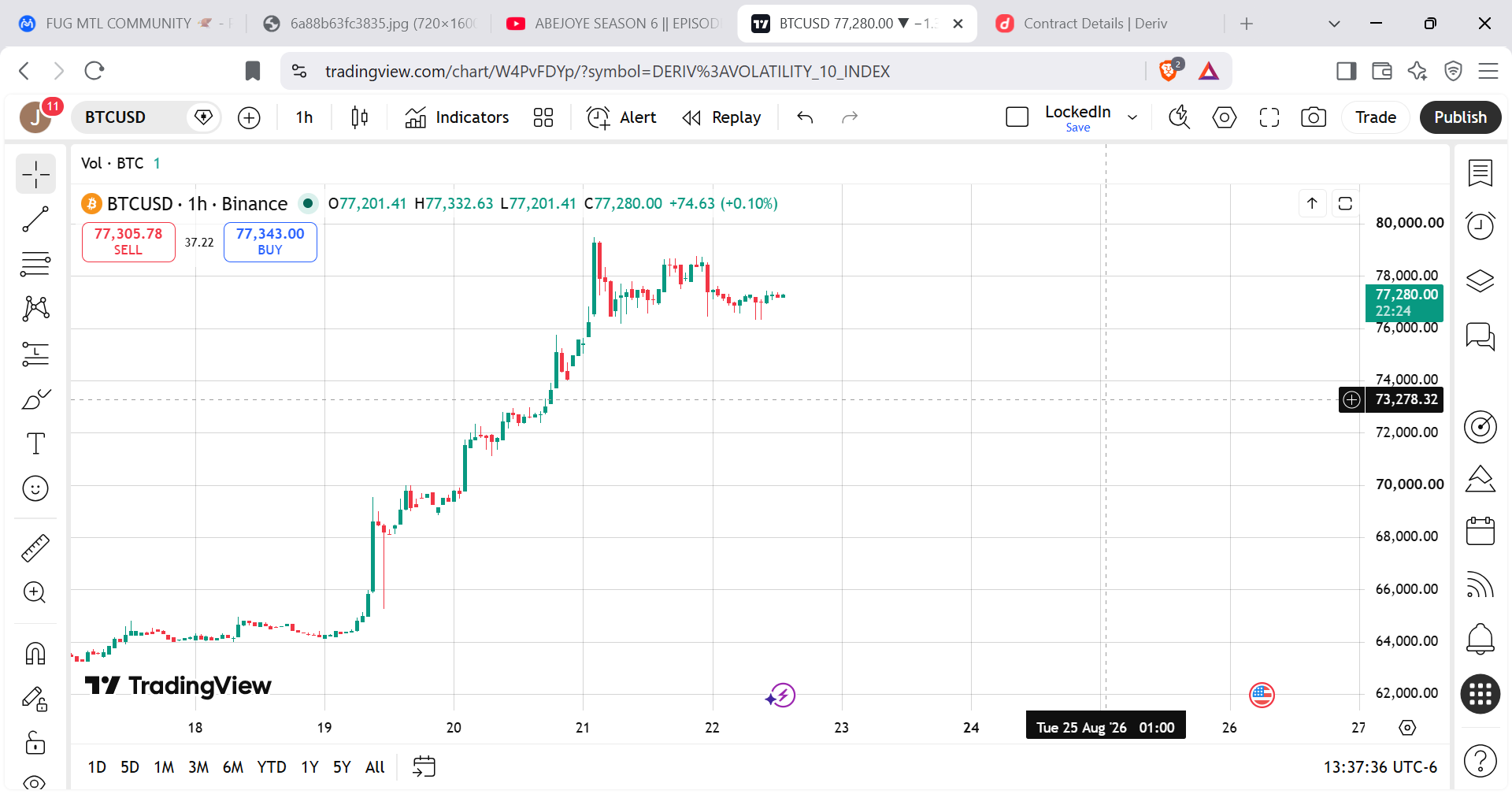Toggle hide all drawings eye icon

[35, 781]
